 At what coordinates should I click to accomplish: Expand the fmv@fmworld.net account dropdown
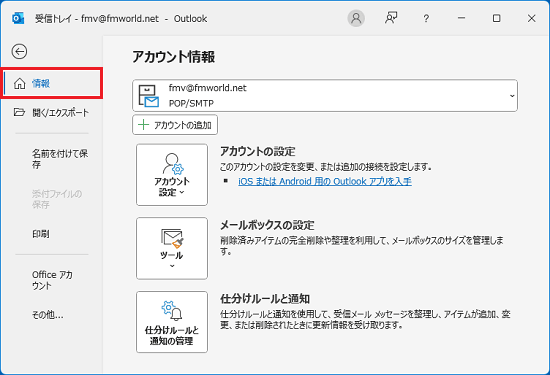coord(325,95)
